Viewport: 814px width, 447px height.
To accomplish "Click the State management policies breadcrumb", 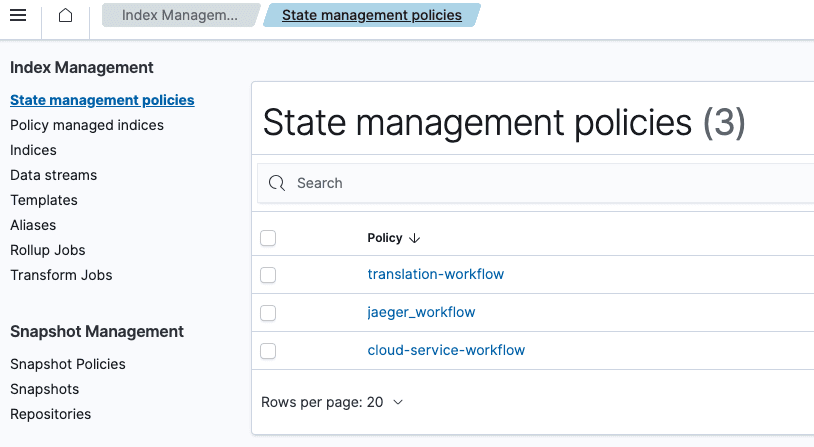I will 371,16.
